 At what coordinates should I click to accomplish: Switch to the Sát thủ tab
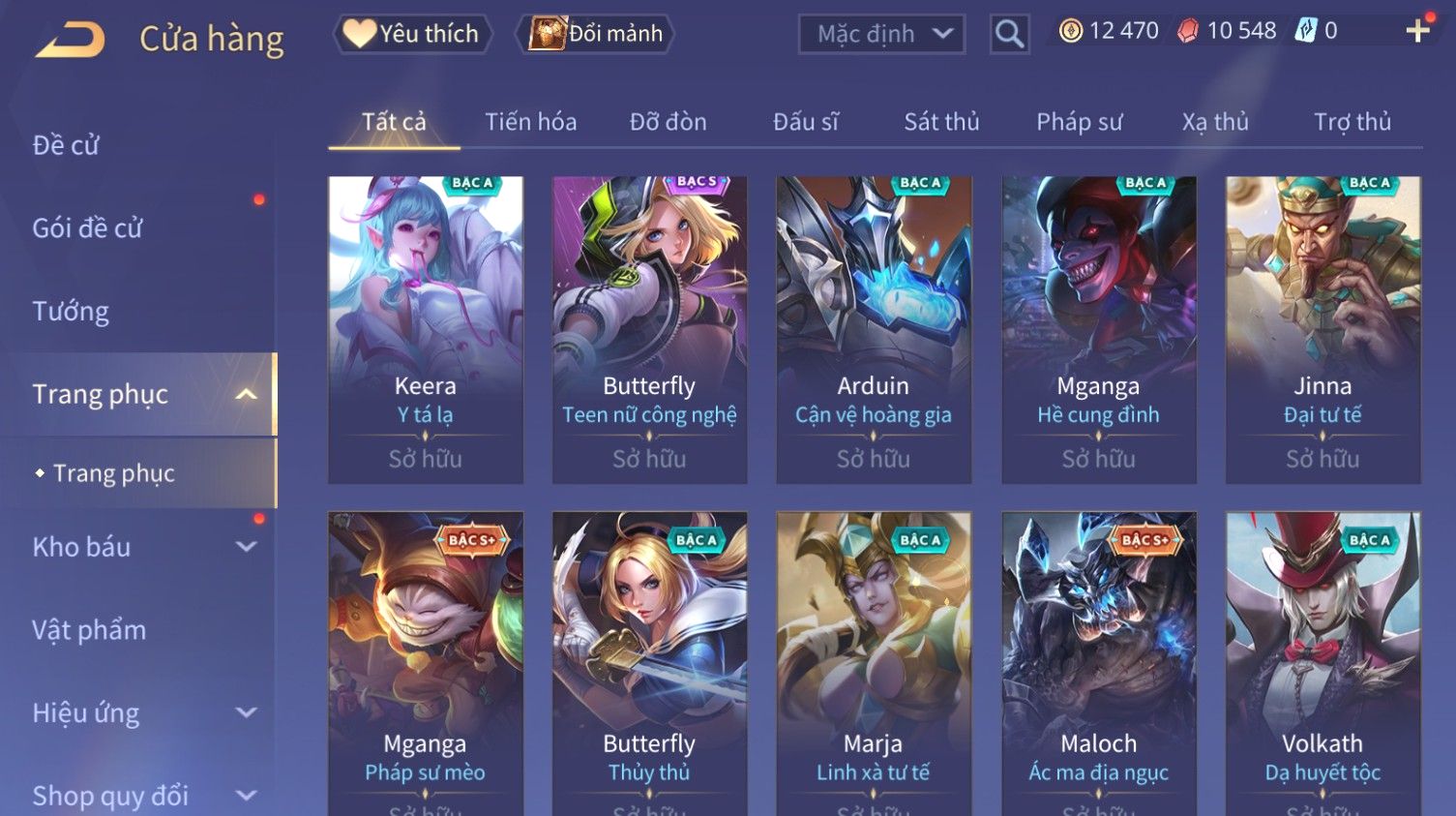[941, 122]
